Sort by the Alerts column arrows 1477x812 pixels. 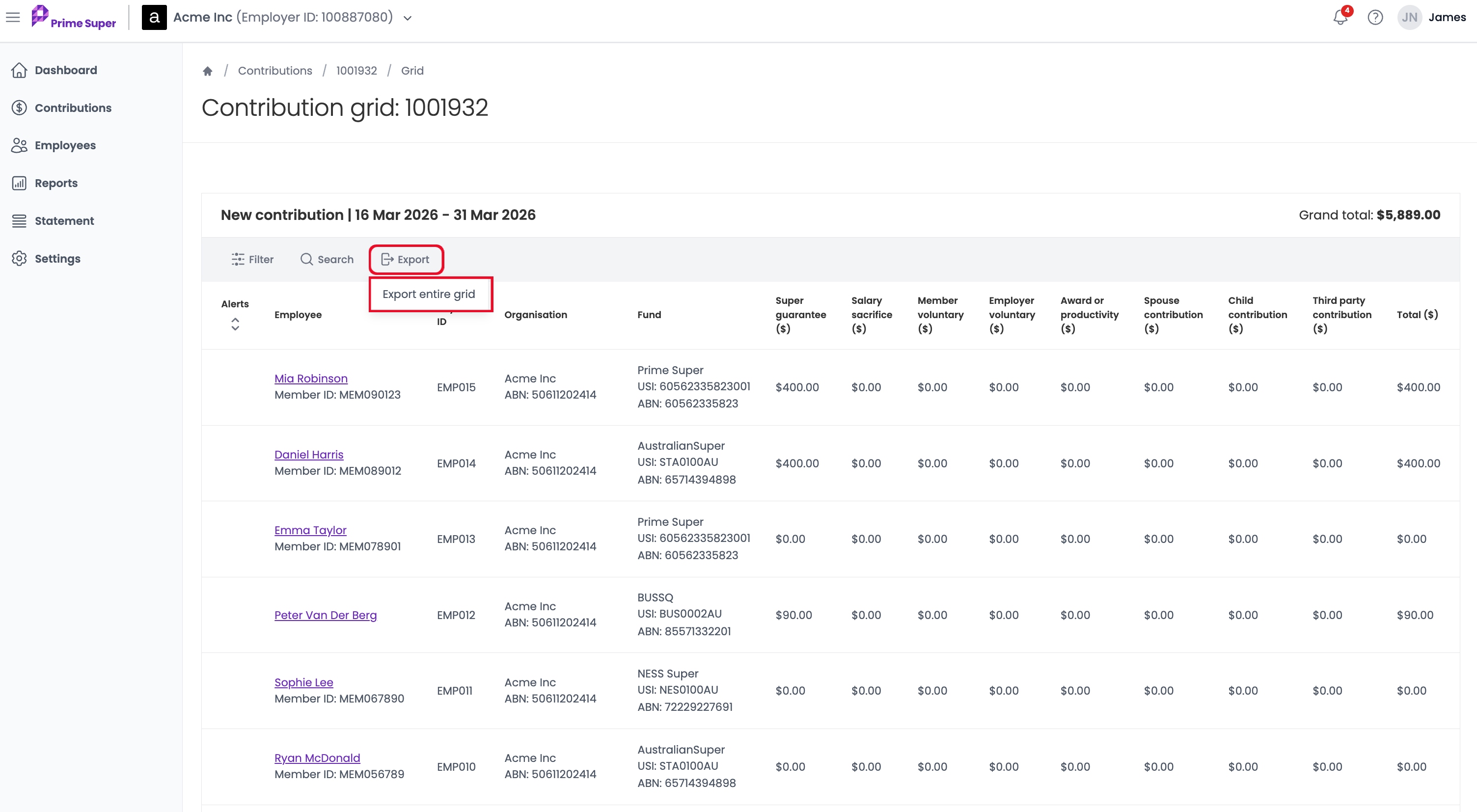(x=235, y=324)
